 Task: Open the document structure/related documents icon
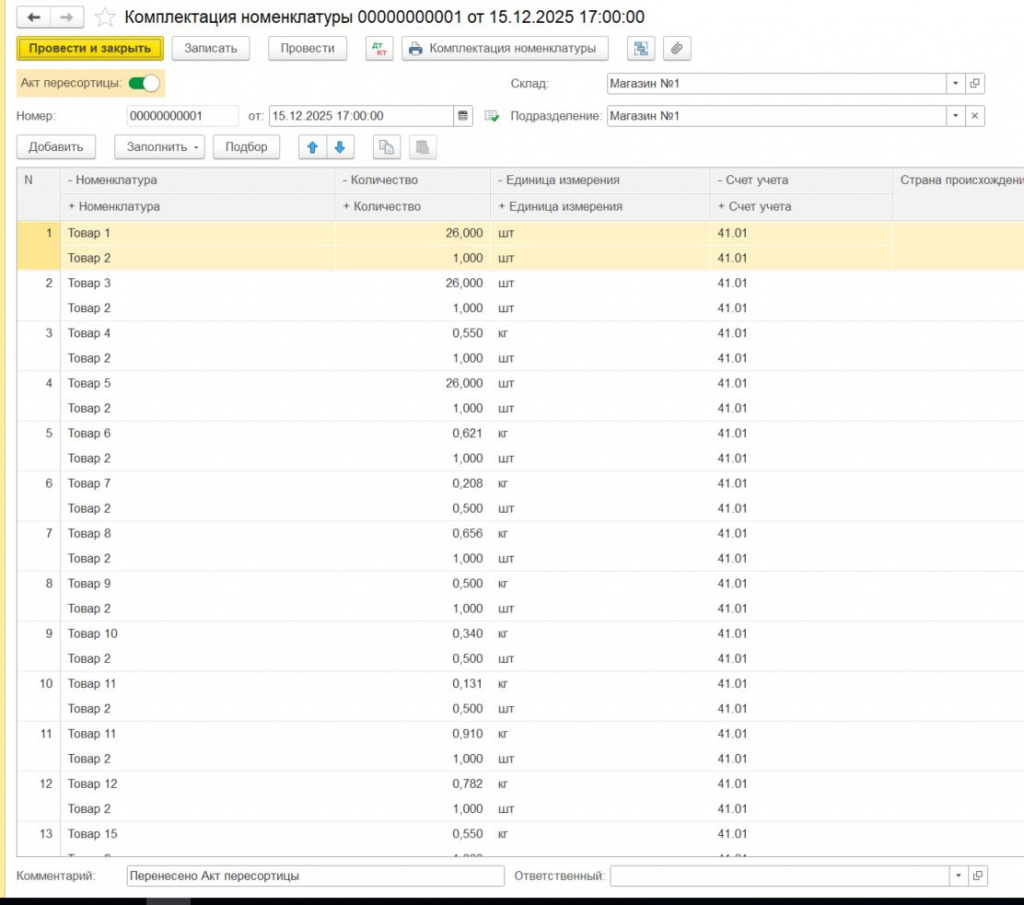pyautogui.click(x=641, y=48)
